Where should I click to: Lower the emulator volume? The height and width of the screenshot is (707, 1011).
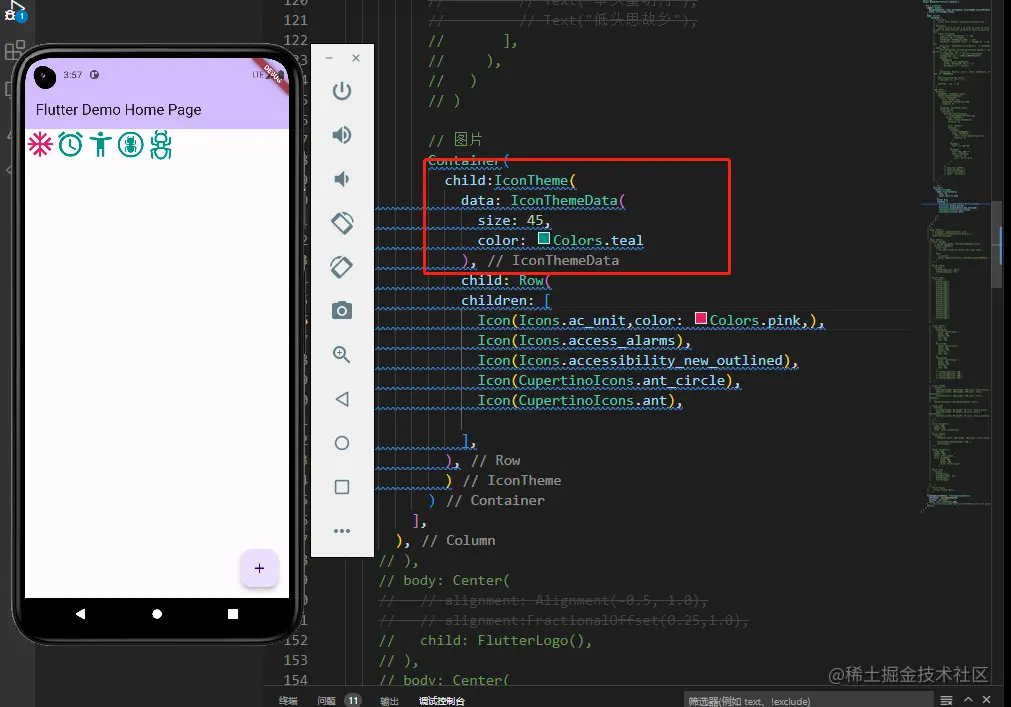342,179
